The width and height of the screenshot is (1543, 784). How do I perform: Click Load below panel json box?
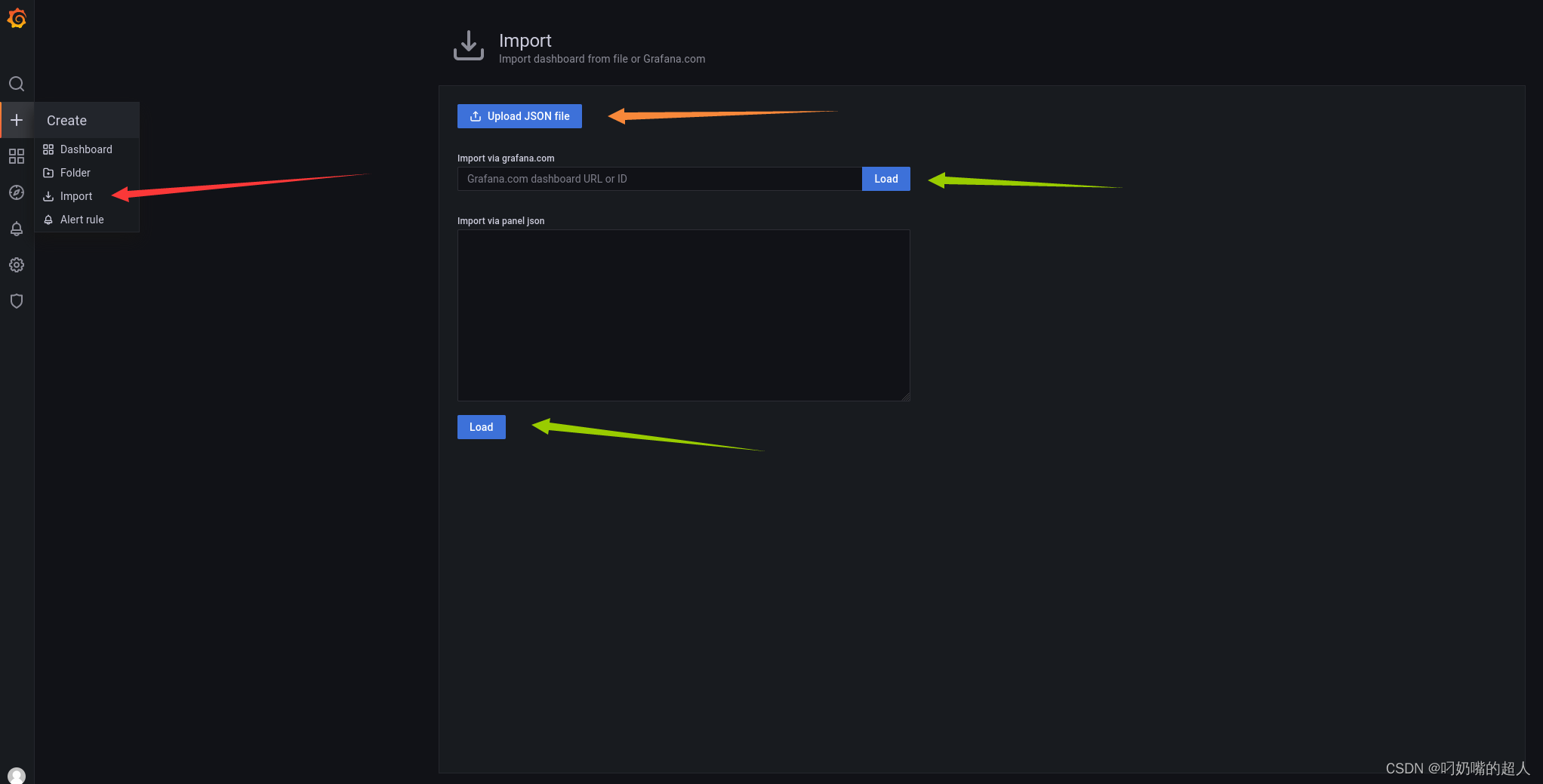pos(482,427)
